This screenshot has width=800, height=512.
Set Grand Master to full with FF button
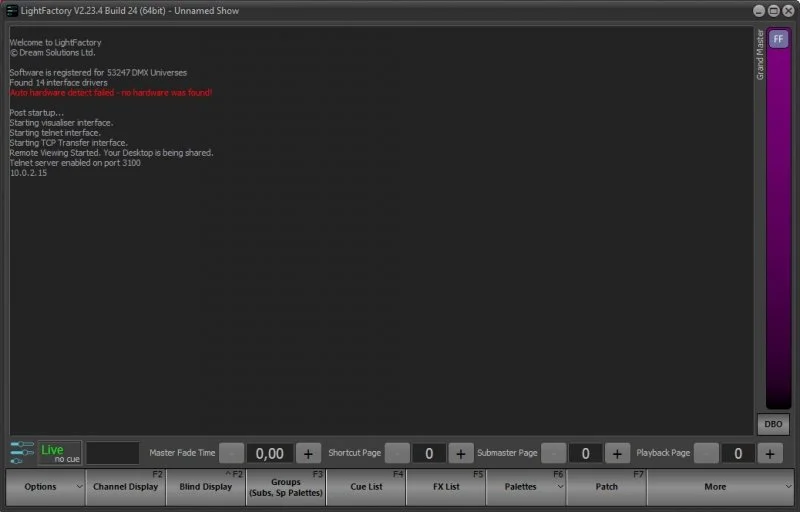[x=778, y=39]
